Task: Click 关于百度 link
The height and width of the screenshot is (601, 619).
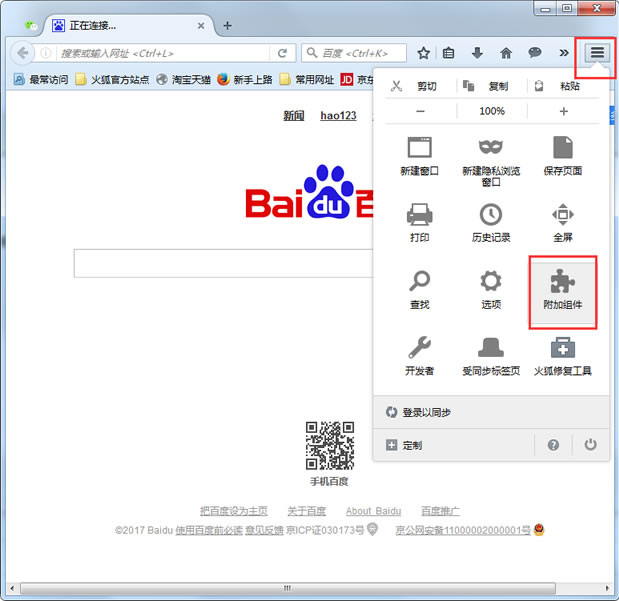Action: click(x=307, y=511)
